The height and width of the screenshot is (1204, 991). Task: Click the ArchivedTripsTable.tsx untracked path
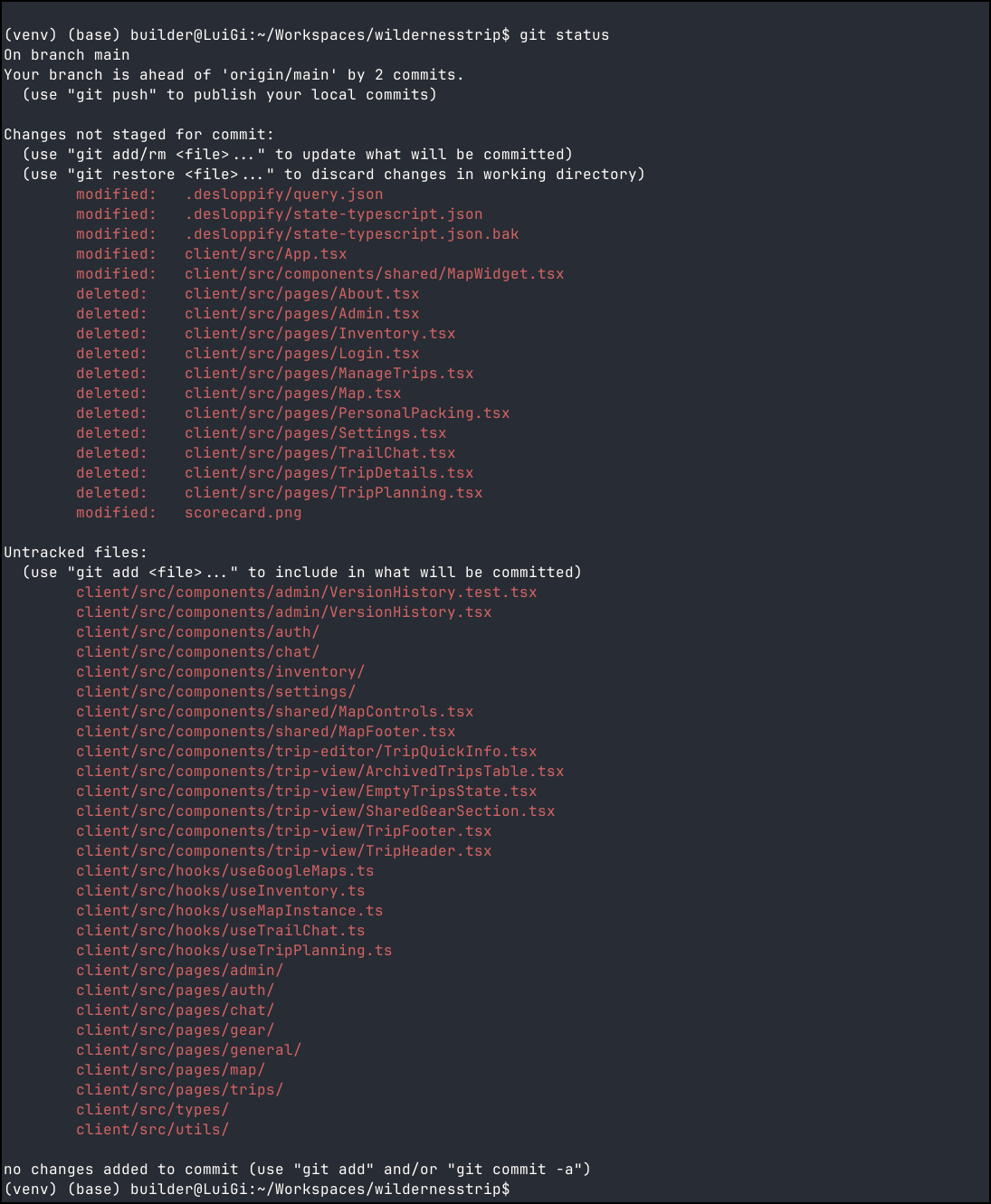coord(319,772)
